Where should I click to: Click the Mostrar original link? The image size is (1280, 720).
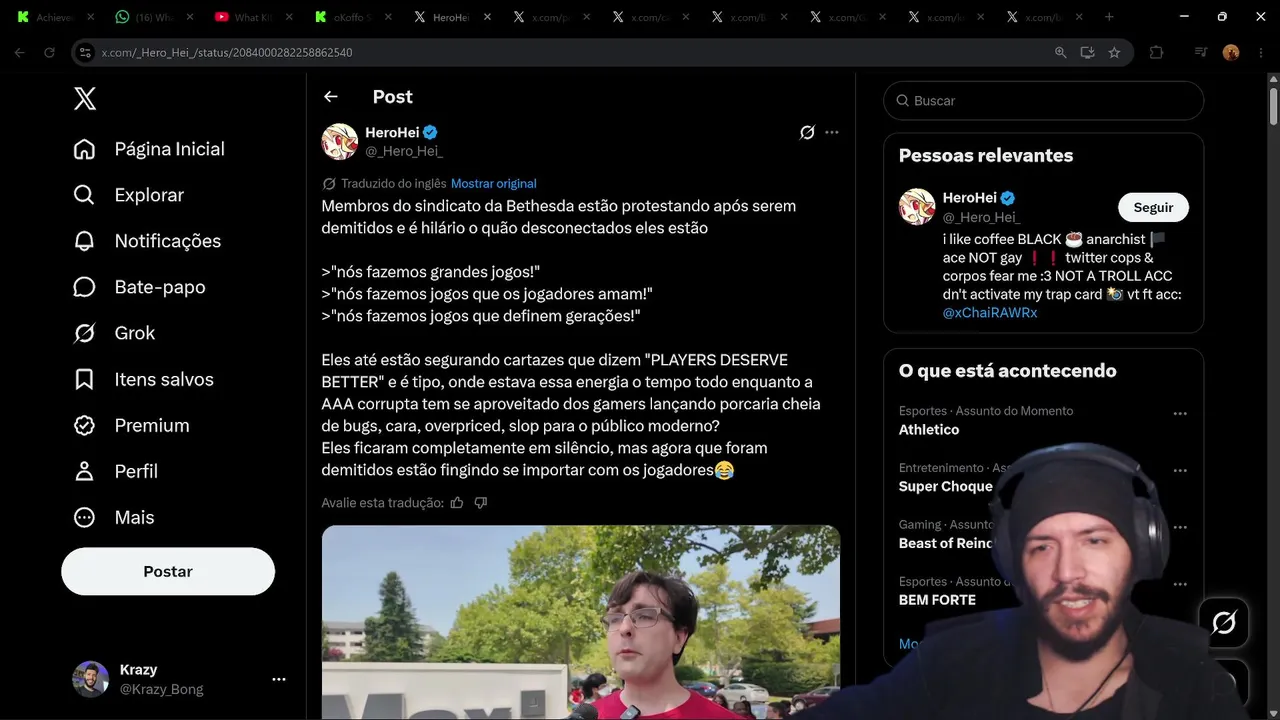[x=493, y=184]
